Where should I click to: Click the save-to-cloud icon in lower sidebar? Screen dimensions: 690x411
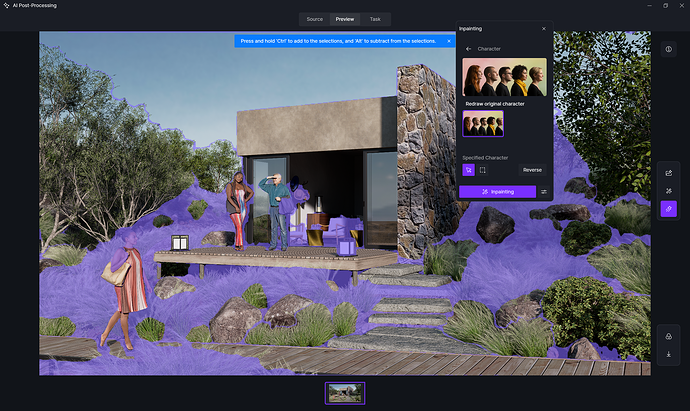tap(668, 336)
